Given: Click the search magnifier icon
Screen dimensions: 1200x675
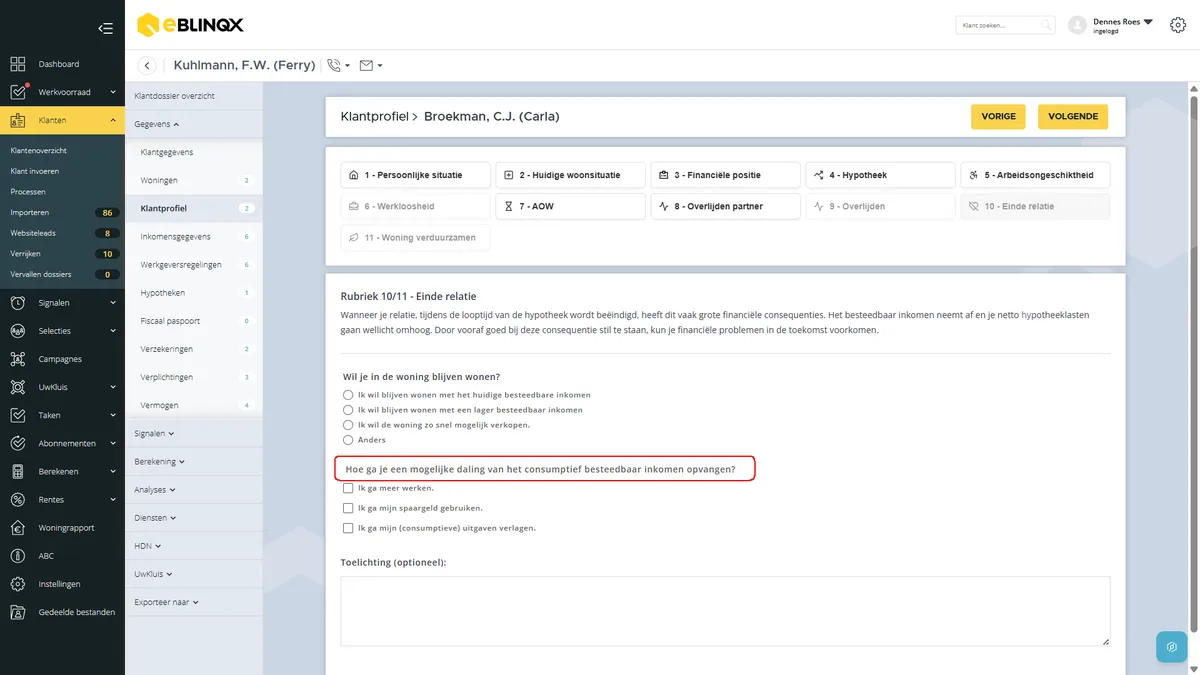Looking at the screenshot, I should click(1046, 25).
